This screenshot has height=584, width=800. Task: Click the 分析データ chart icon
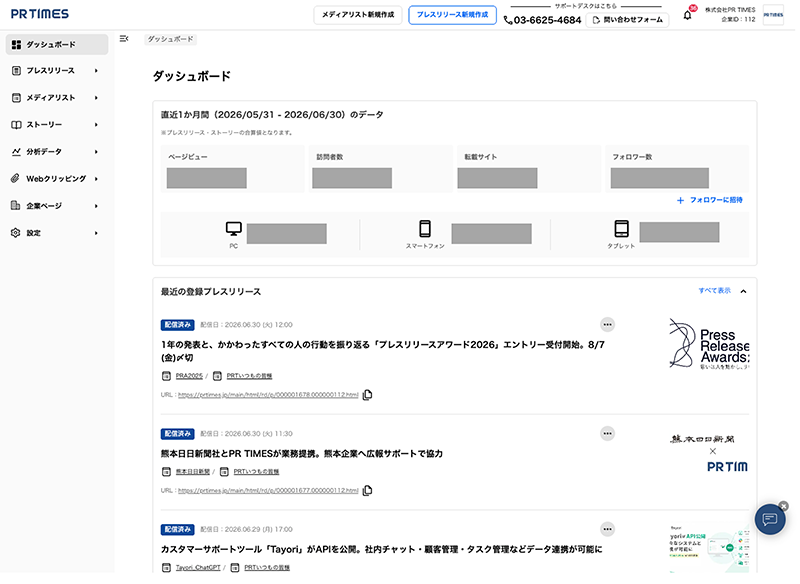click(16, 151)
